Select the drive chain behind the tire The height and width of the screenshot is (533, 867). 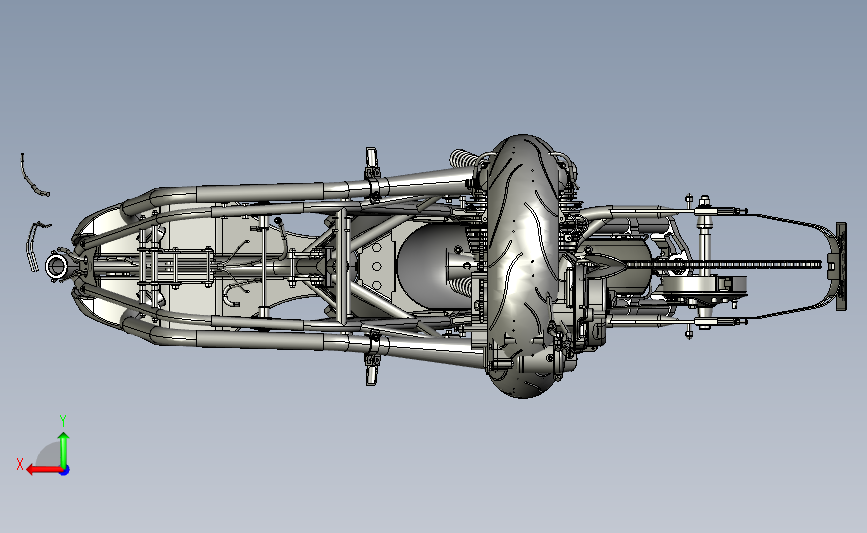[x=722, y=265]
